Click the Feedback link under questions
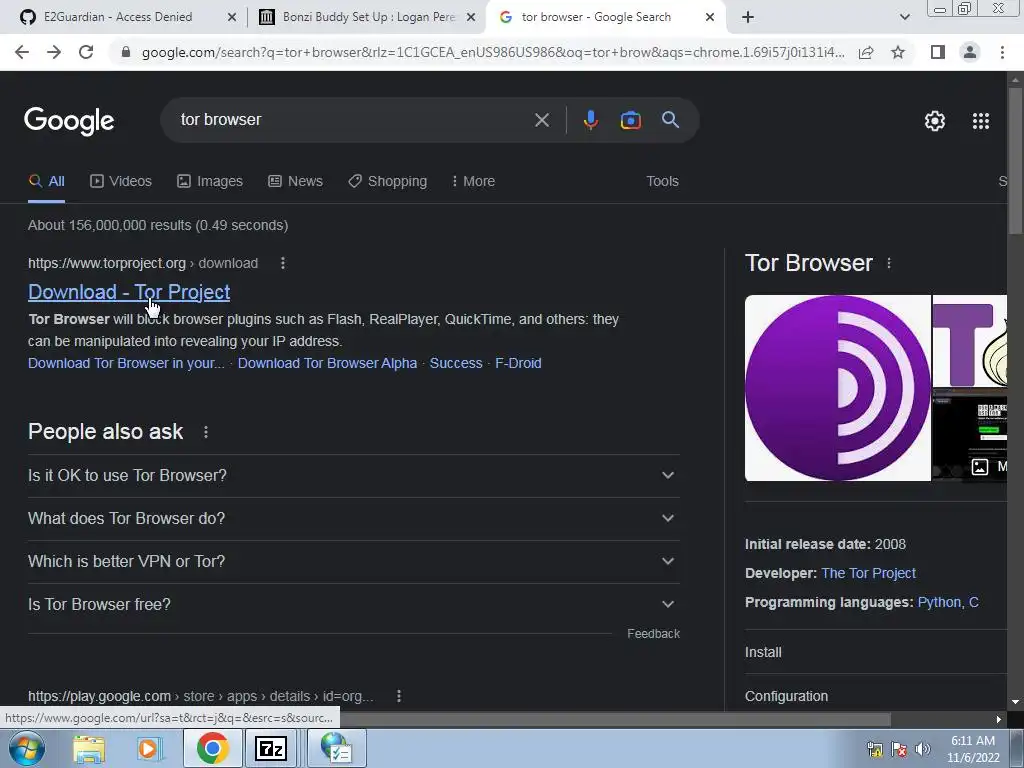 point(653,634)
